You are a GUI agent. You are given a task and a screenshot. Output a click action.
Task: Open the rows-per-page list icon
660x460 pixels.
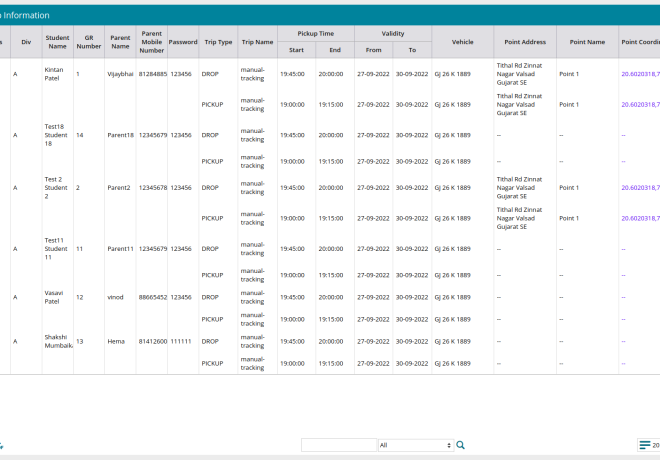click(x=645, y=445)
